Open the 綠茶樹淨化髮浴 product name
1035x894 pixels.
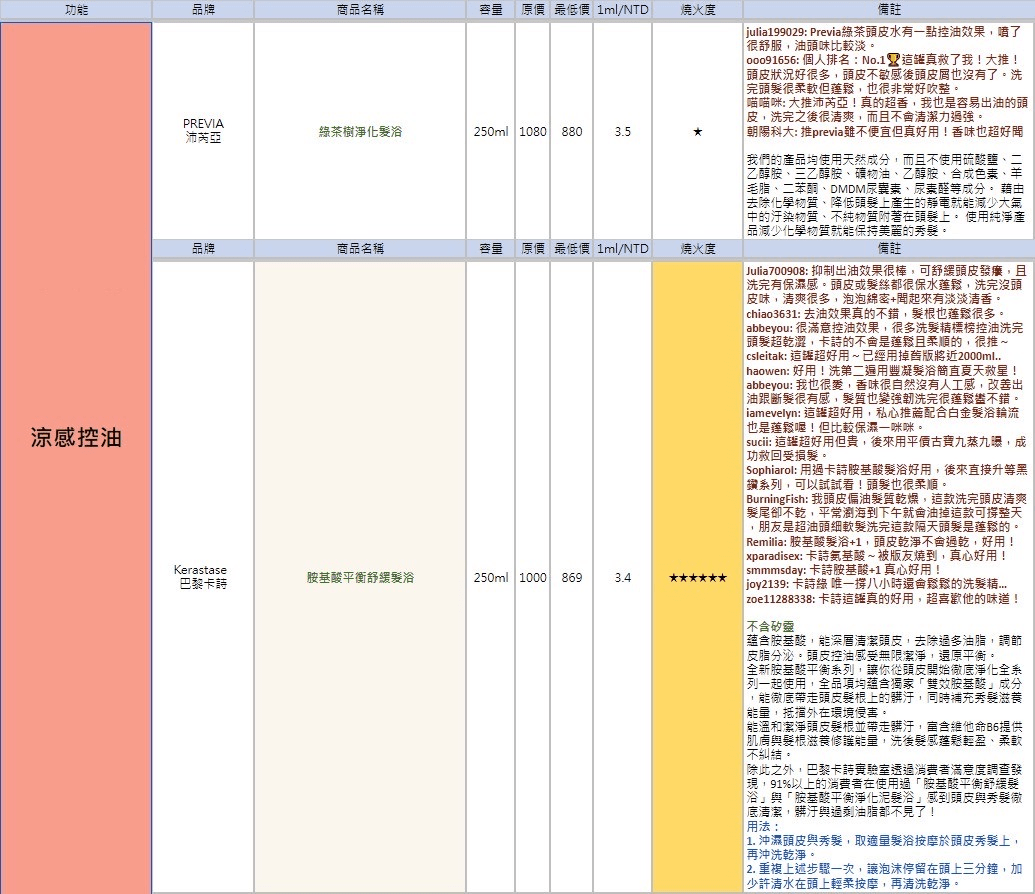(x=360, y=131)
